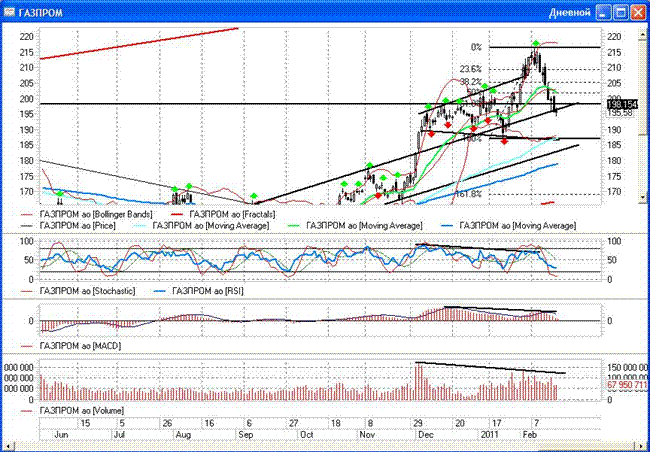The height and width of the screenshot is (452, 650).
Task: Click the Feb month label on the time axis
Action: click(529, 435)
